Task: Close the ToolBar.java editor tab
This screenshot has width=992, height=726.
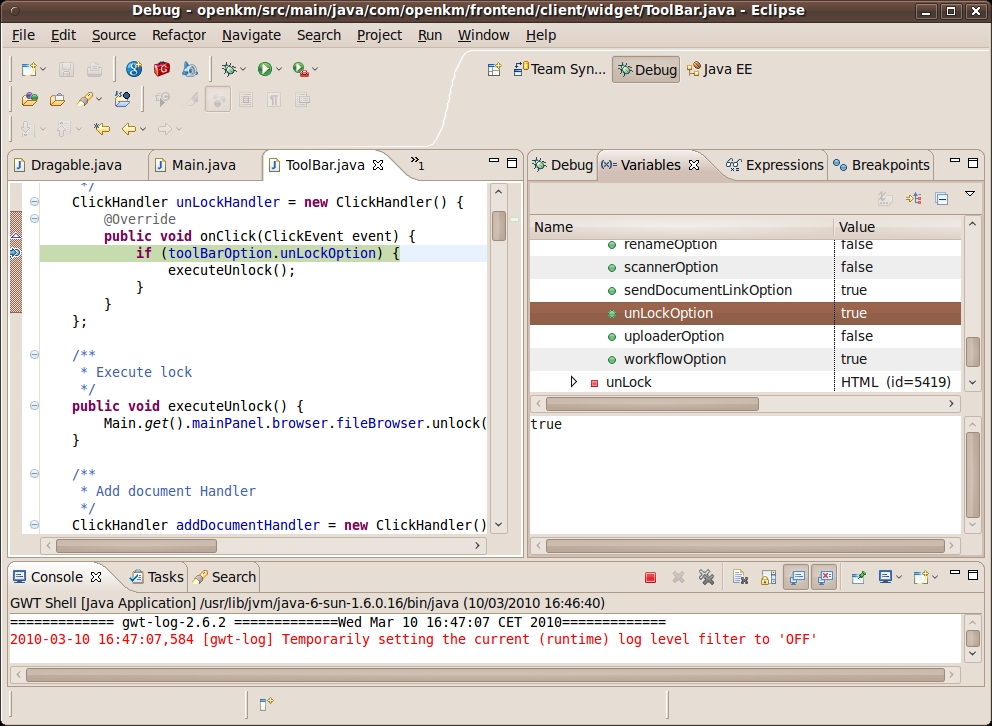Action: coord(378,165)
